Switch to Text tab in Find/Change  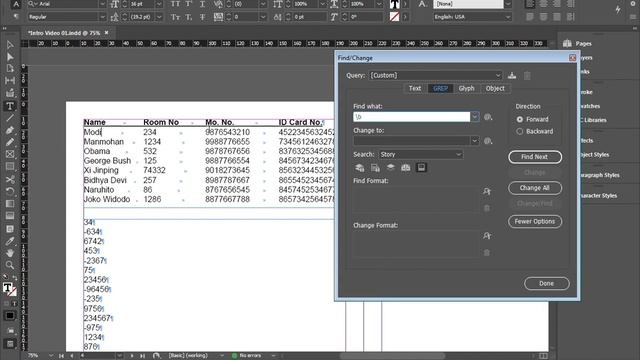(415, 89)
